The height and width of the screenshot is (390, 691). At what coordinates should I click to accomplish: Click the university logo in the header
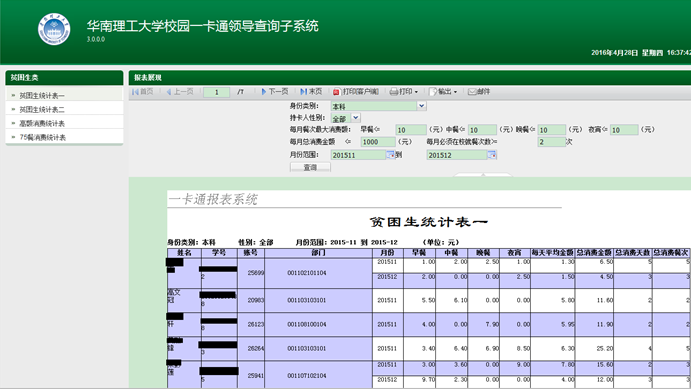[x=54, y=29]
